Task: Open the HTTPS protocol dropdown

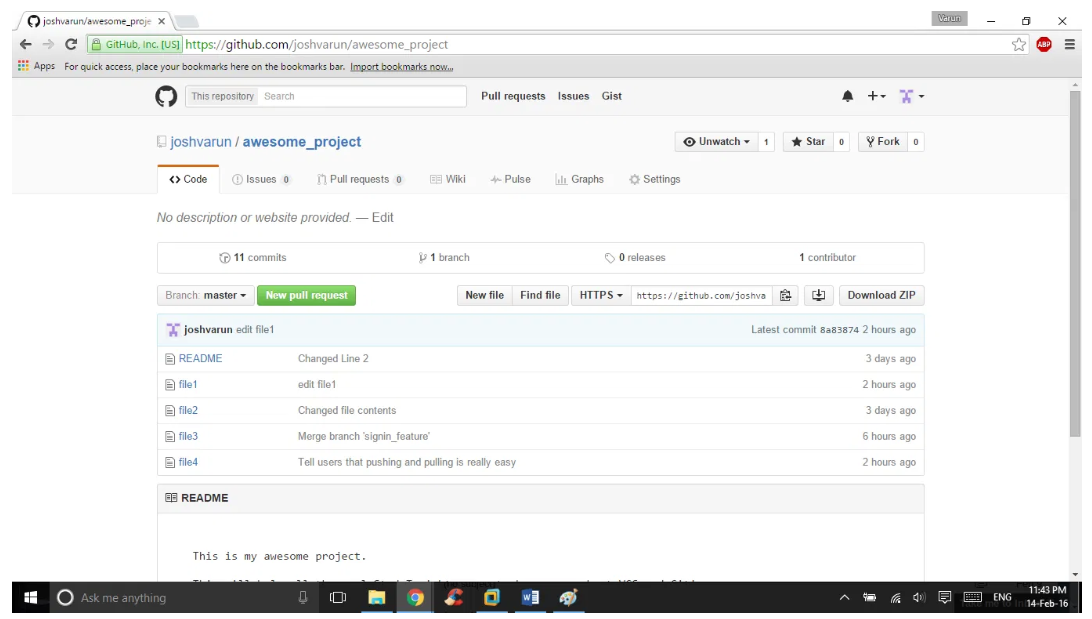Action: click(x=601, y=295)
